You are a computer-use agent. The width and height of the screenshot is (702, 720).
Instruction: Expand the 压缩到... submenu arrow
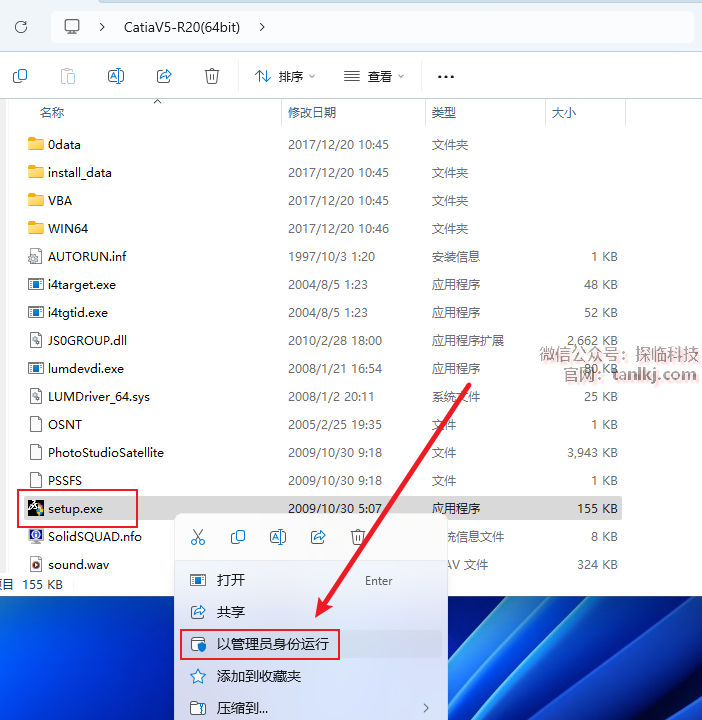point(425,708)
